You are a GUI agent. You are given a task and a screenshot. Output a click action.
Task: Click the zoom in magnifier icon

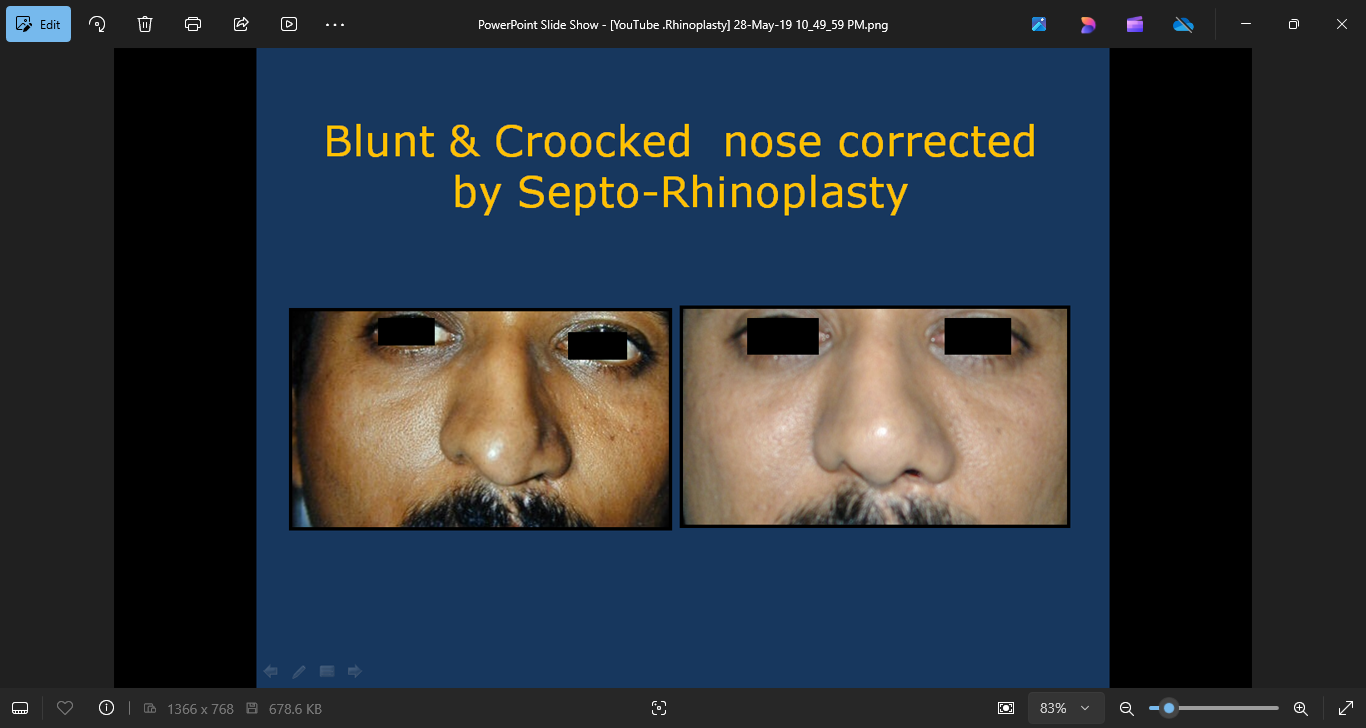(x=1301, y=708)
